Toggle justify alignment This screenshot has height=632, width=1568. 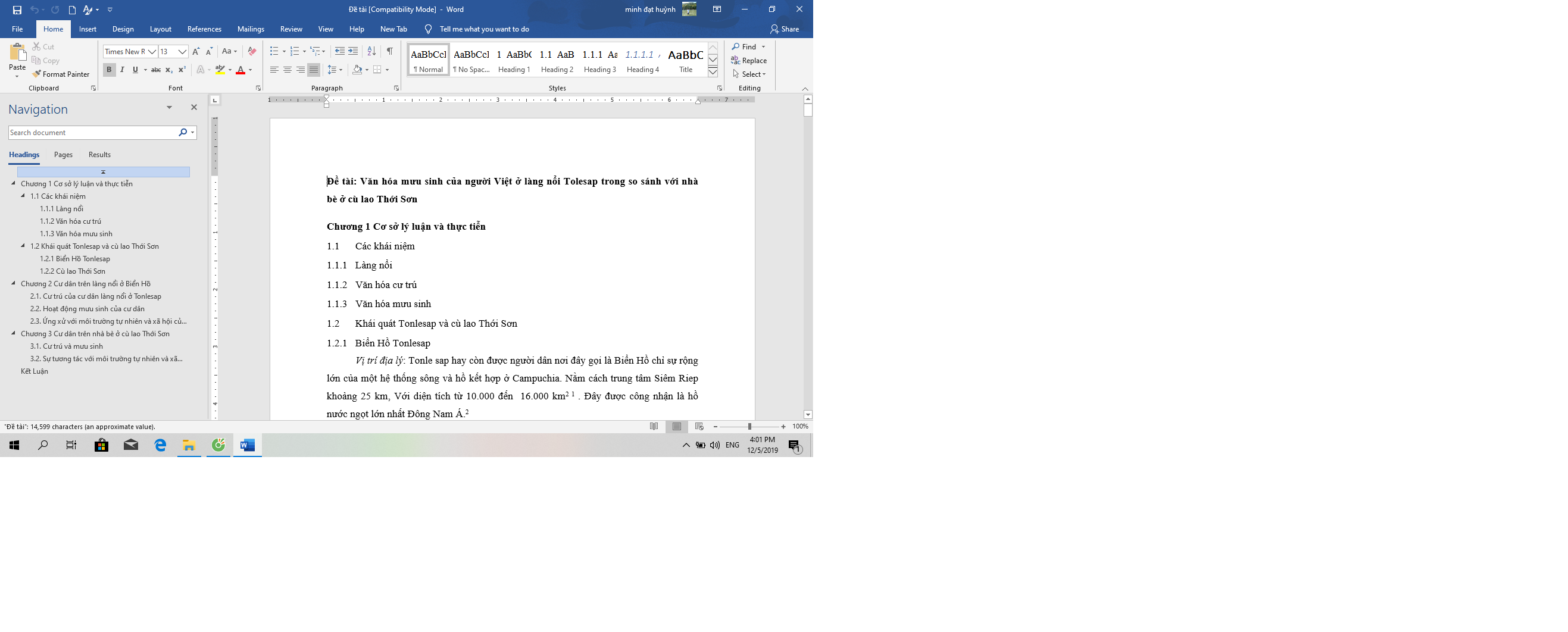pos(314,70)
